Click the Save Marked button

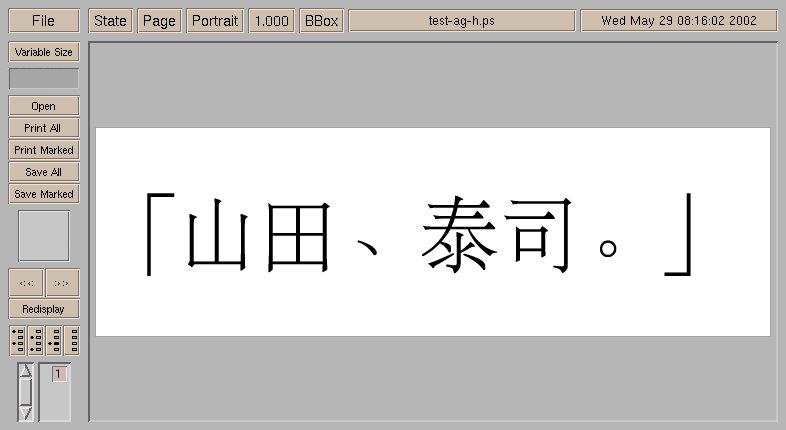pos(44,194)
